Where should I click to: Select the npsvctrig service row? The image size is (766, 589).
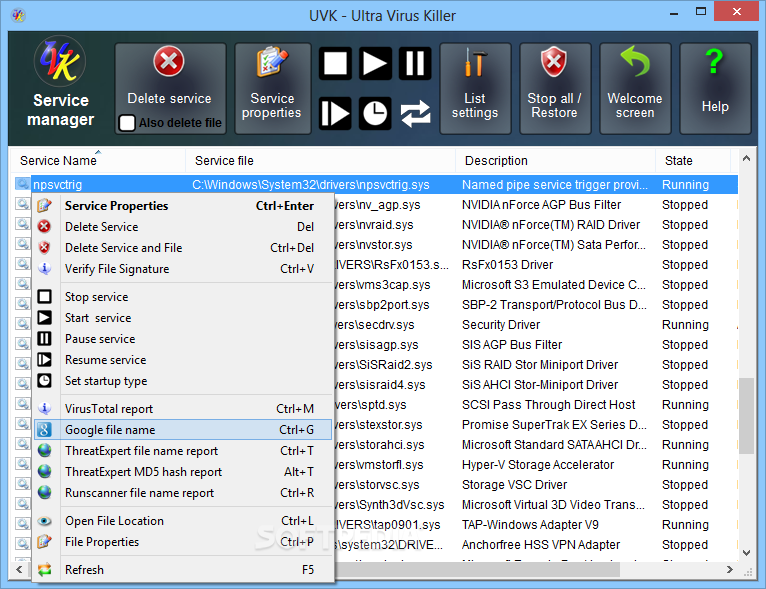[374, 185]
